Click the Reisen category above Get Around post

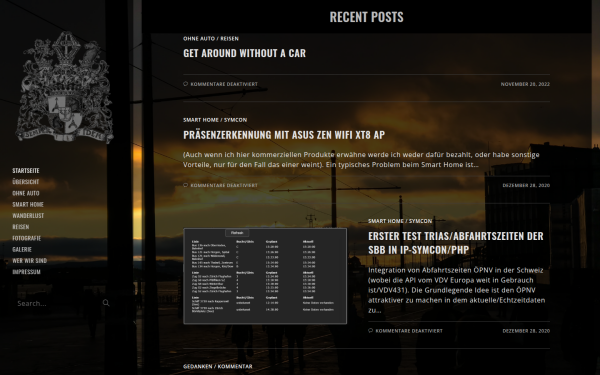coord(229,39)
